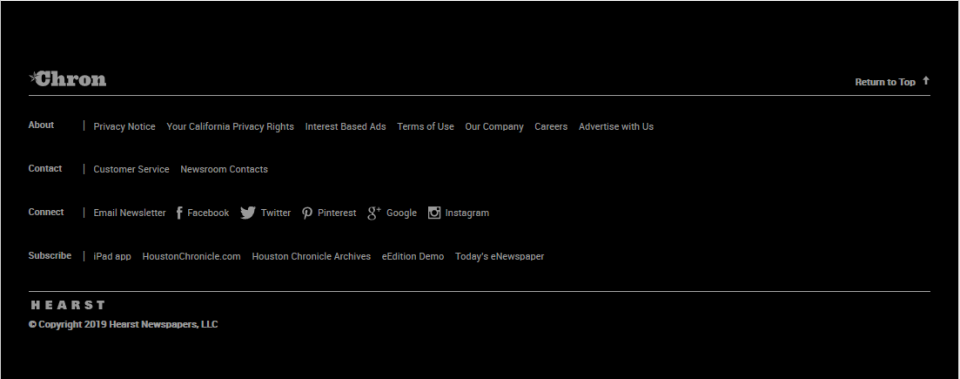Open the Facebook text link
This screenshot has width=960, height=379.
(x=208, y=213)
